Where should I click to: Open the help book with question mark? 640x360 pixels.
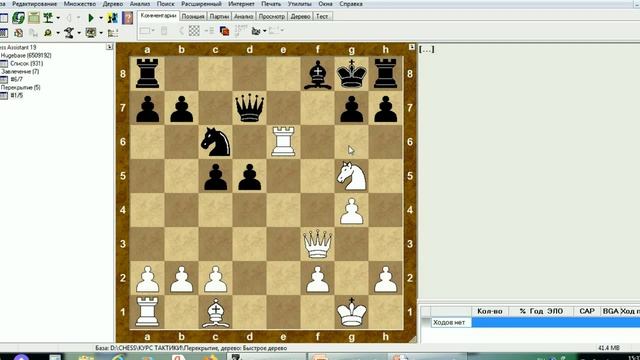pos(128,18)
